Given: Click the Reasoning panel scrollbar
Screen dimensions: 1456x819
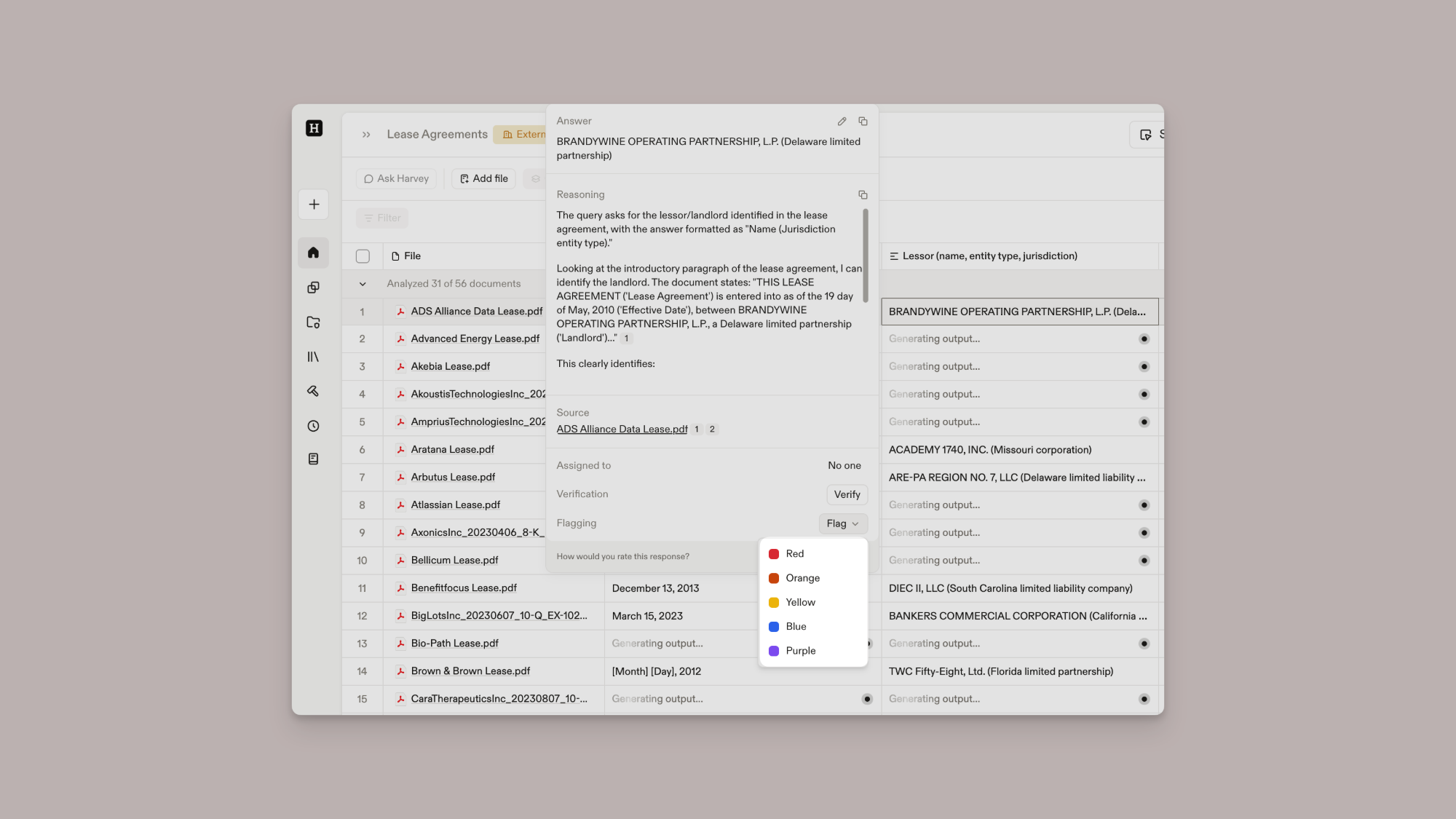Looking at the screenshot, I should point(866,256).
